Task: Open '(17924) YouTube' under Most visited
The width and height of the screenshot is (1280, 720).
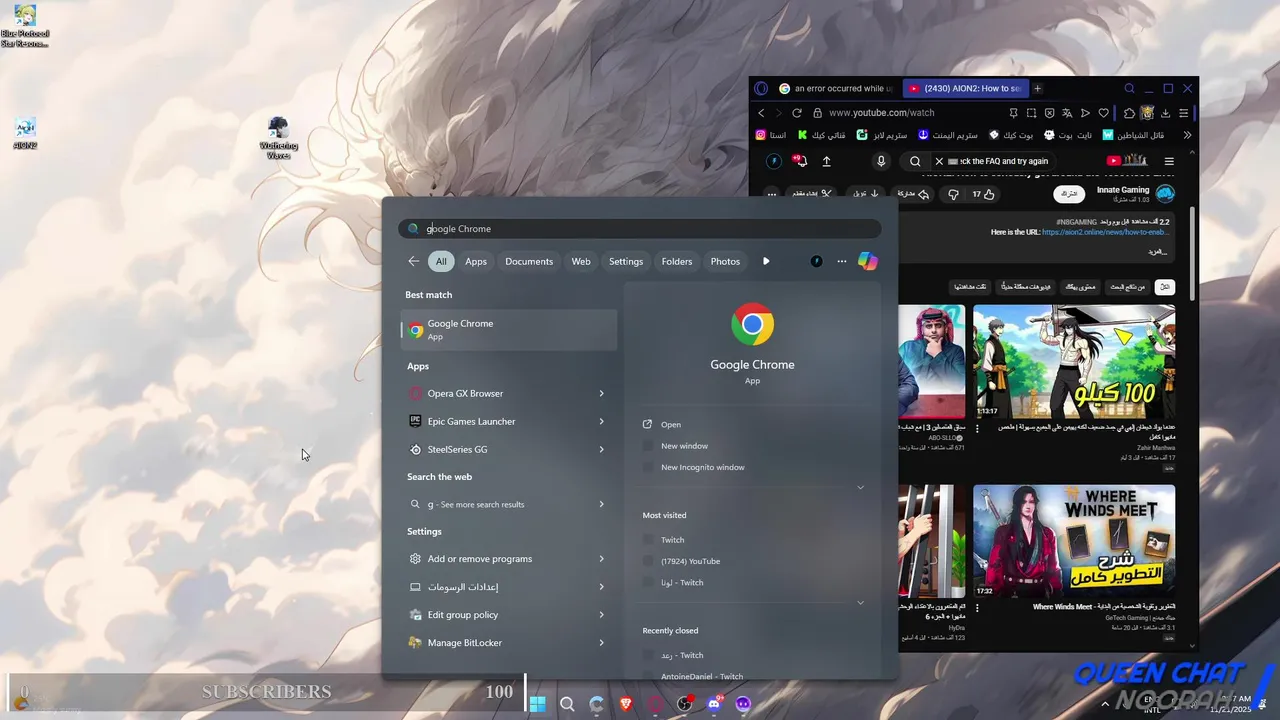Action: click(x=690, y=561)
